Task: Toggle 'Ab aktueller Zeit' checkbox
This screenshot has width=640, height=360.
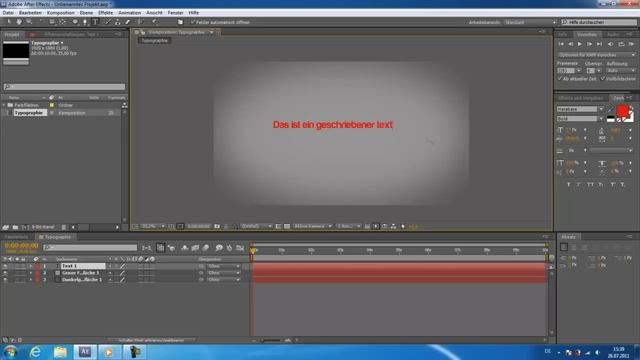Action: [x=560, y=78]
